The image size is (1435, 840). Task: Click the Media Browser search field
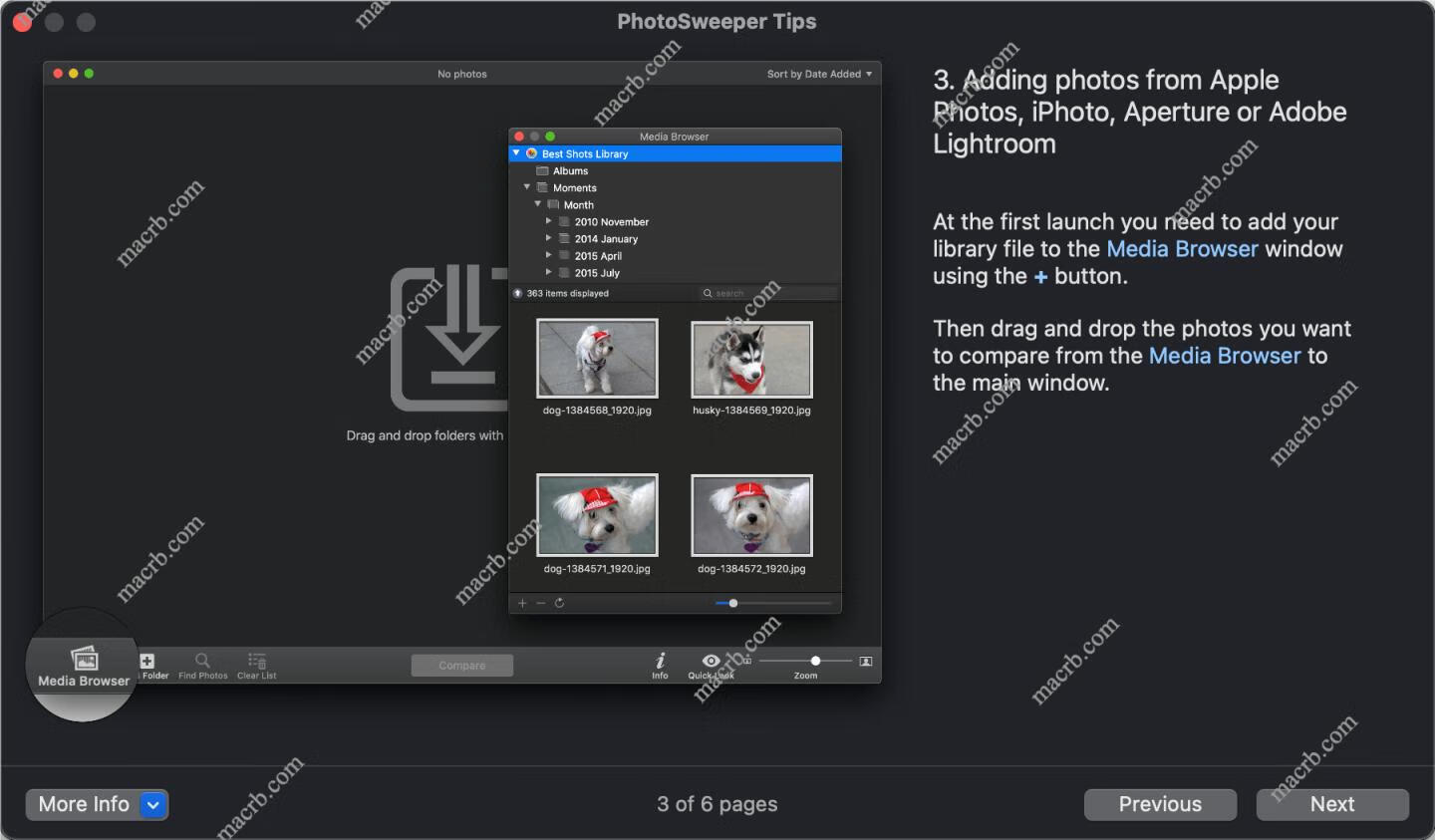pyautogui.click(x=767, y=293)
